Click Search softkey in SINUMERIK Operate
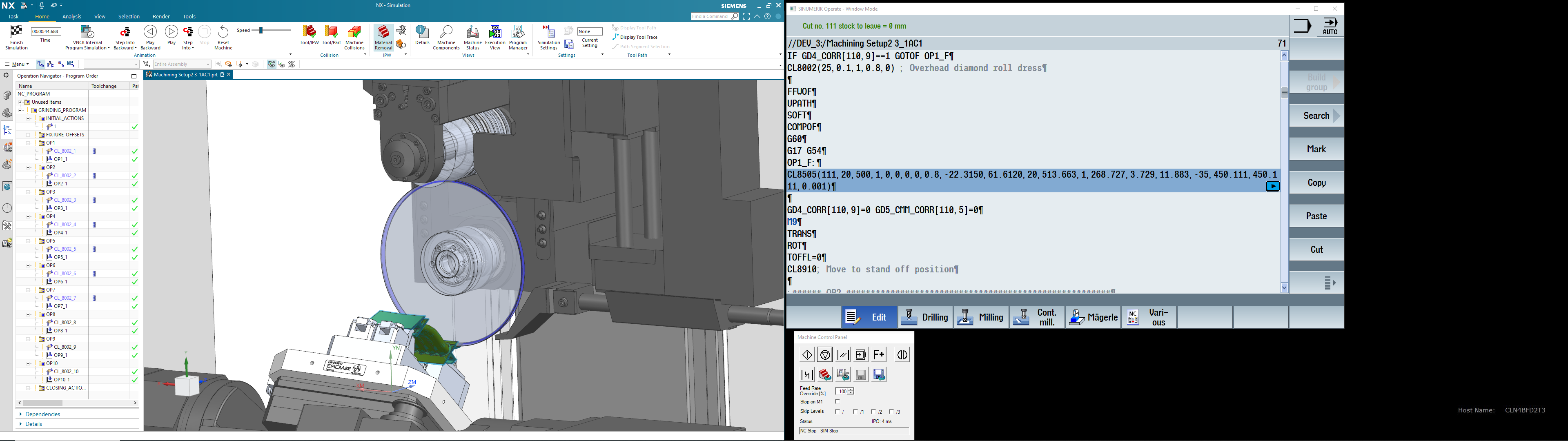The height and width of the screenshot is (441, 1568). click(1316, 116)
